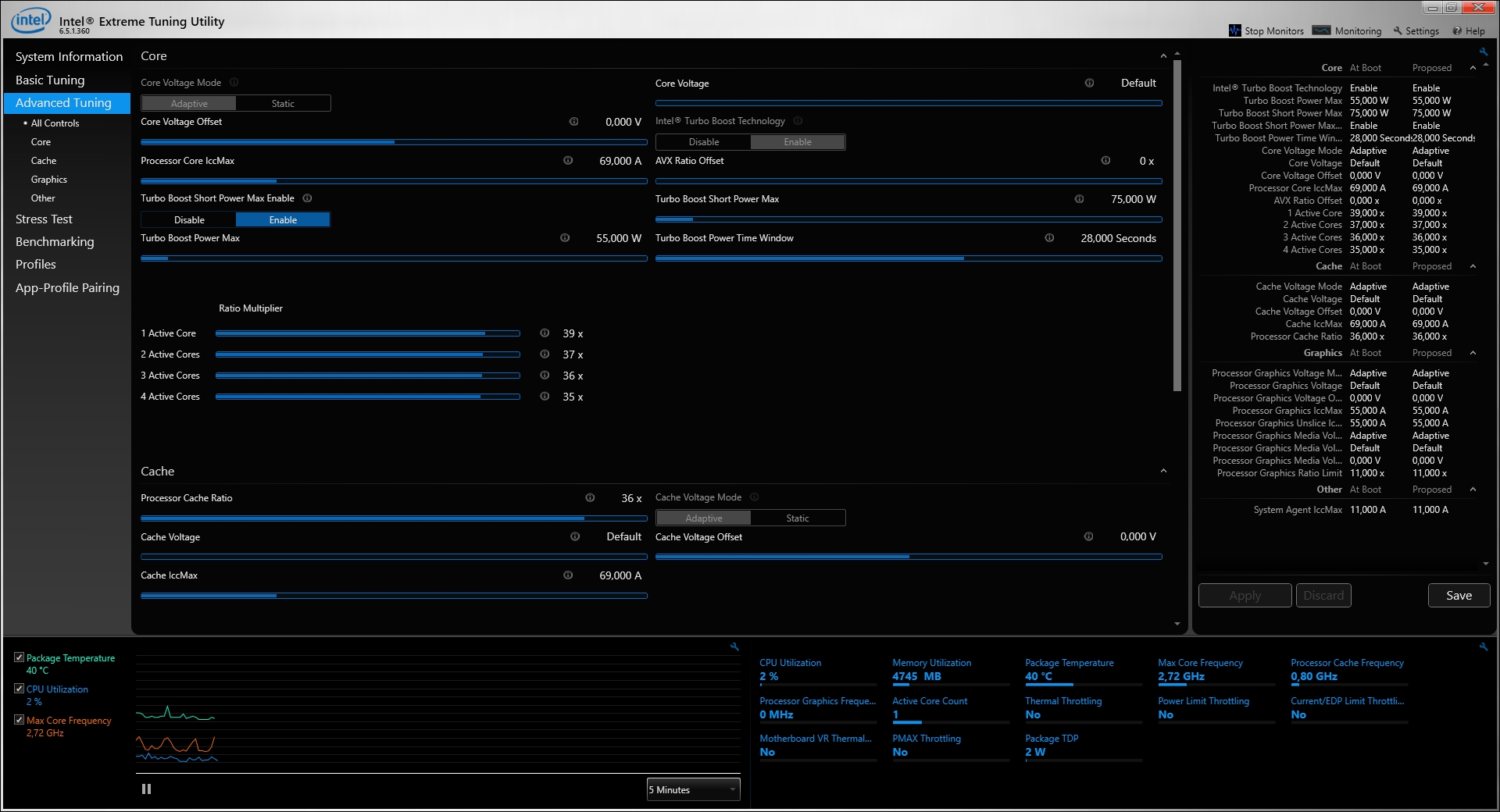Click the Stop Monitors icon
This screenshot has width=1500, height=812.
(x=1234, y=30)
